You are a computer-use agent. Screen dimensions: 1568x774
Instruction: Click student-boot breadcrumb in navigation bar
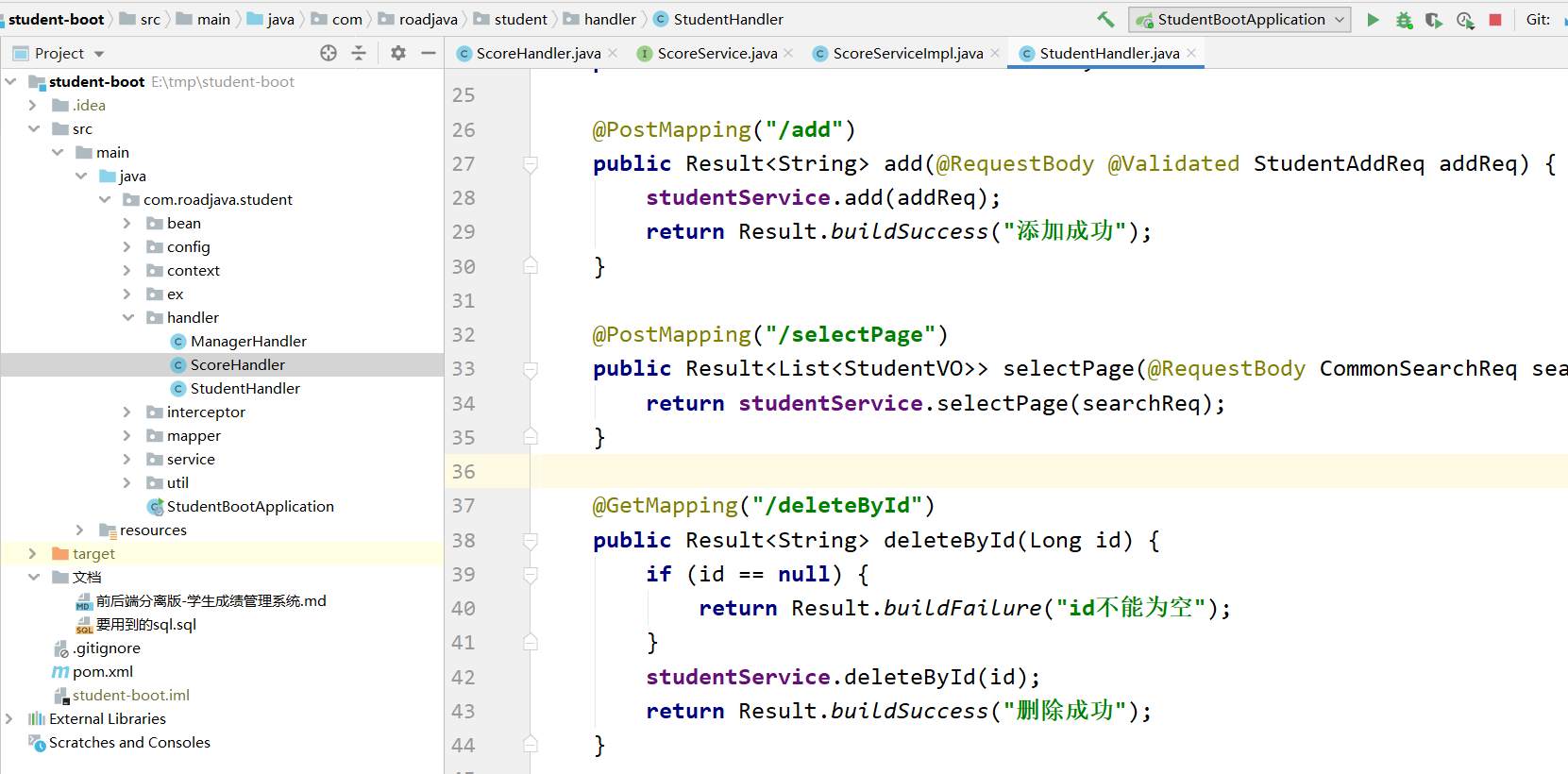pos(57,19)
